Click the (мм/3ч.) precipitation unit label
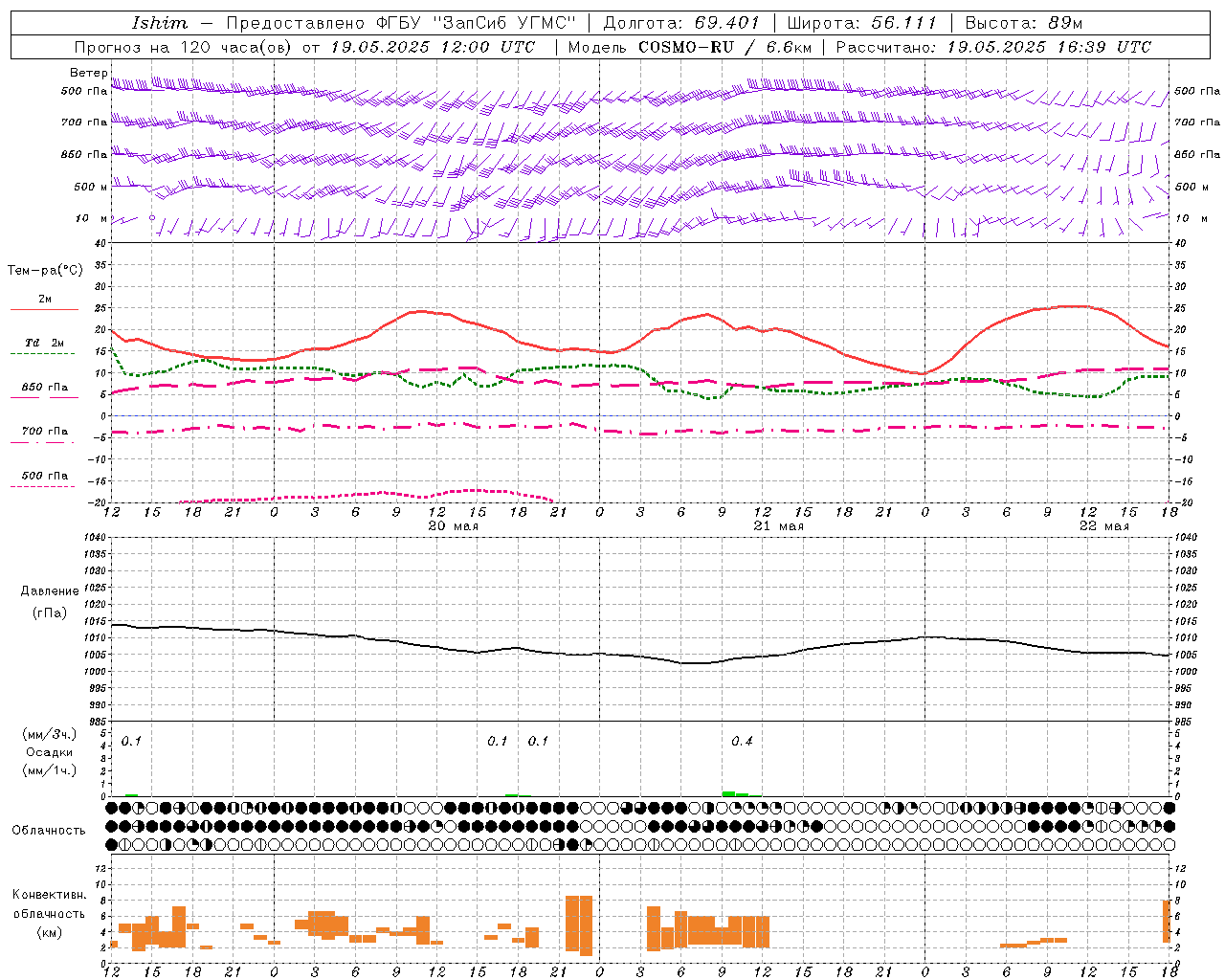1225x980 pixels. [50, 734]
